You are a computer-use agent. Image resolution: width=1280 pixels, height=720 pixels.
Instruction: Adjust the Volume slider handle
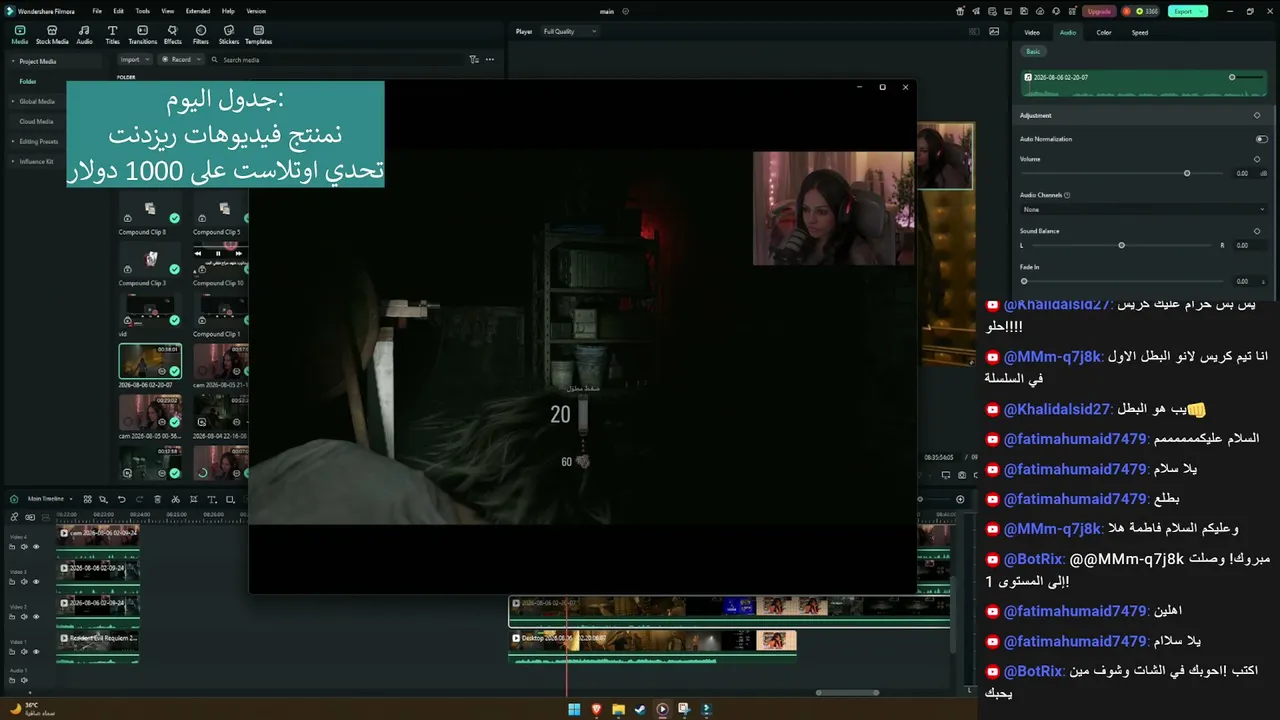1187,174
